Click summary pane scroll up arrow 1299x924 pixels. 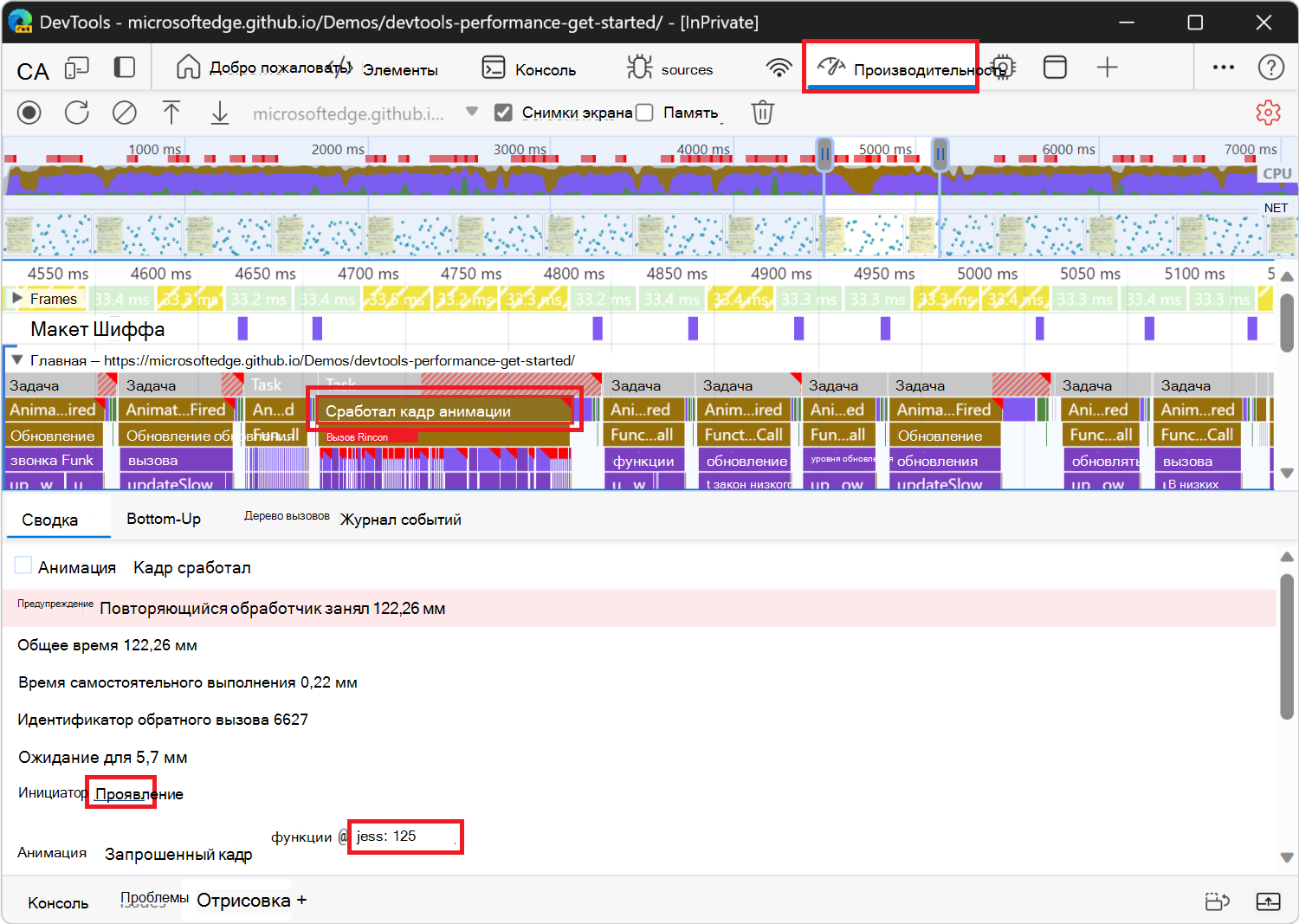(1287, 557)
